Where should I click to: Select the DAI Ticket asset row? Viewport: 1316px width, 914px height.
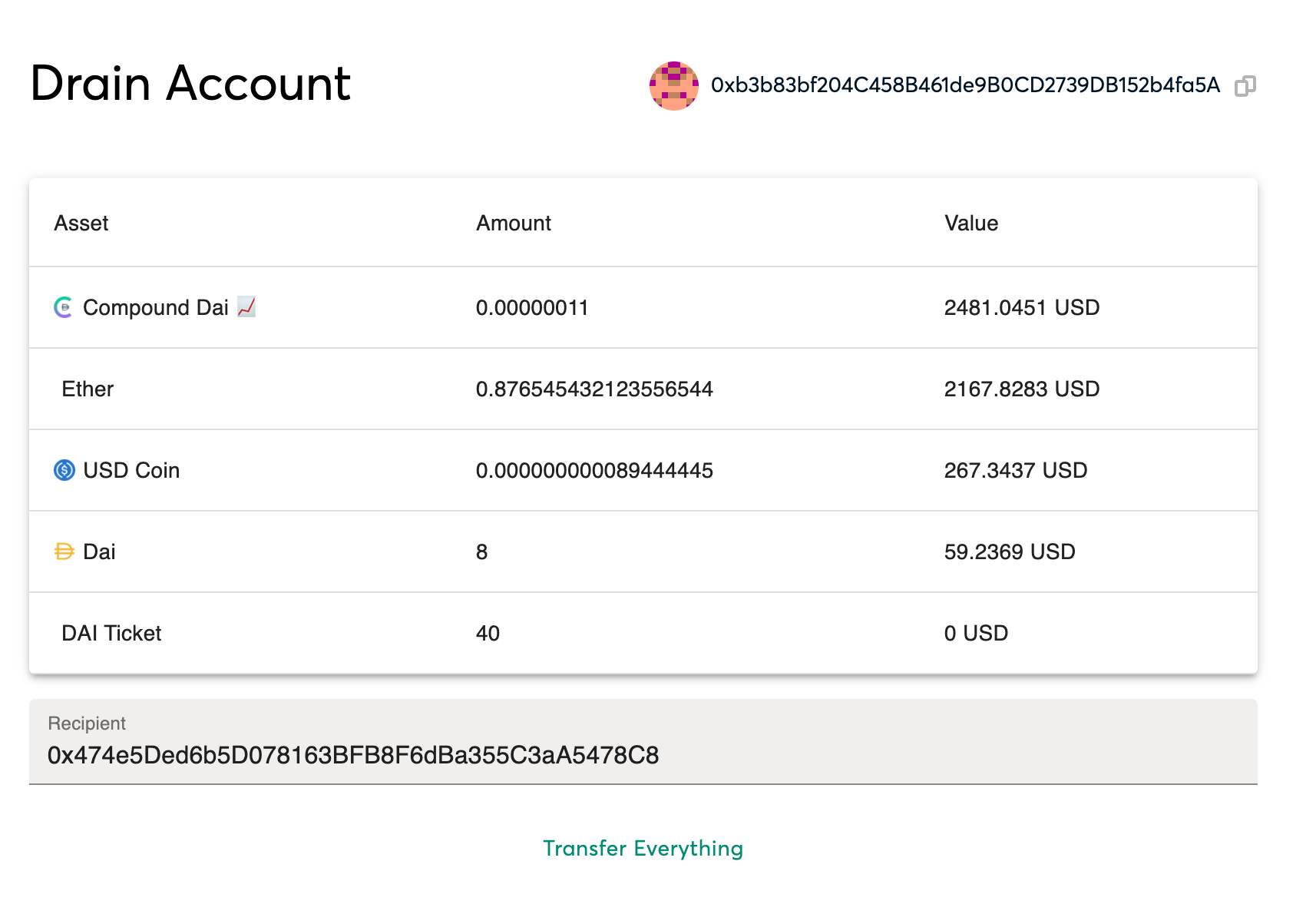point(643,633)
